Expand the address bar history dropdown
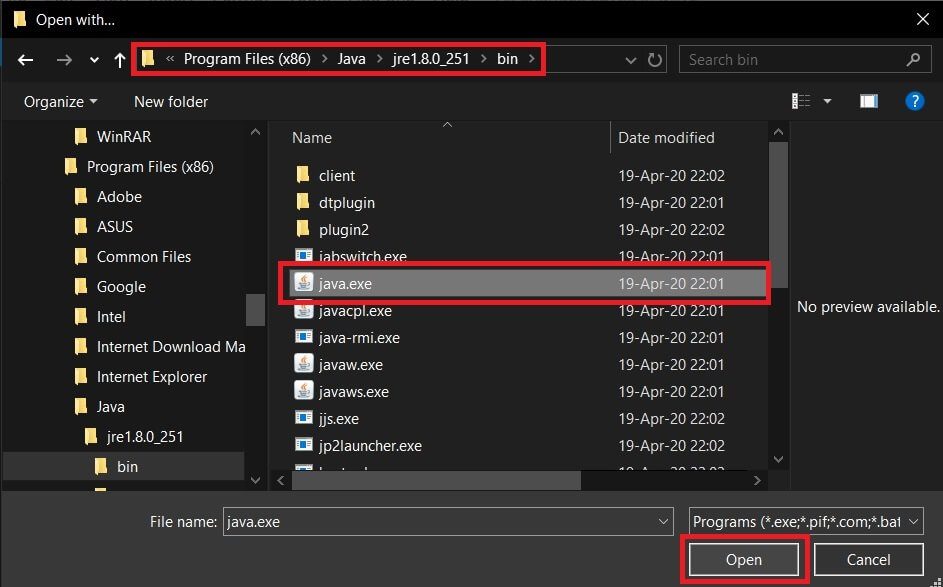 point(630,60)
